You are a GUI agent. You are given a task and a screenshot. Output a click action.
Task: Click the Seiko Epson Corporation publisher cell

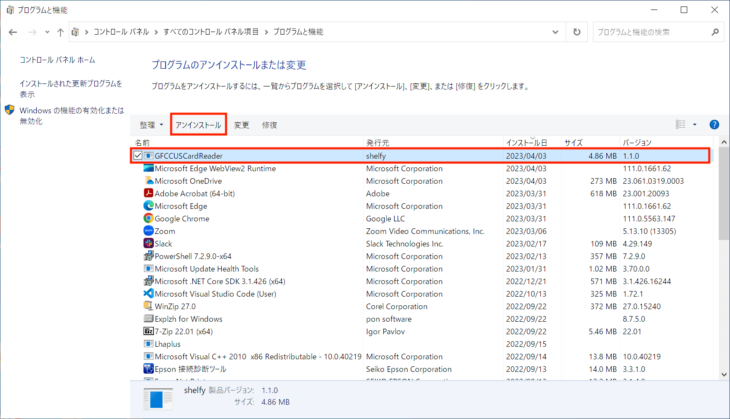click(x=409, y=369)
